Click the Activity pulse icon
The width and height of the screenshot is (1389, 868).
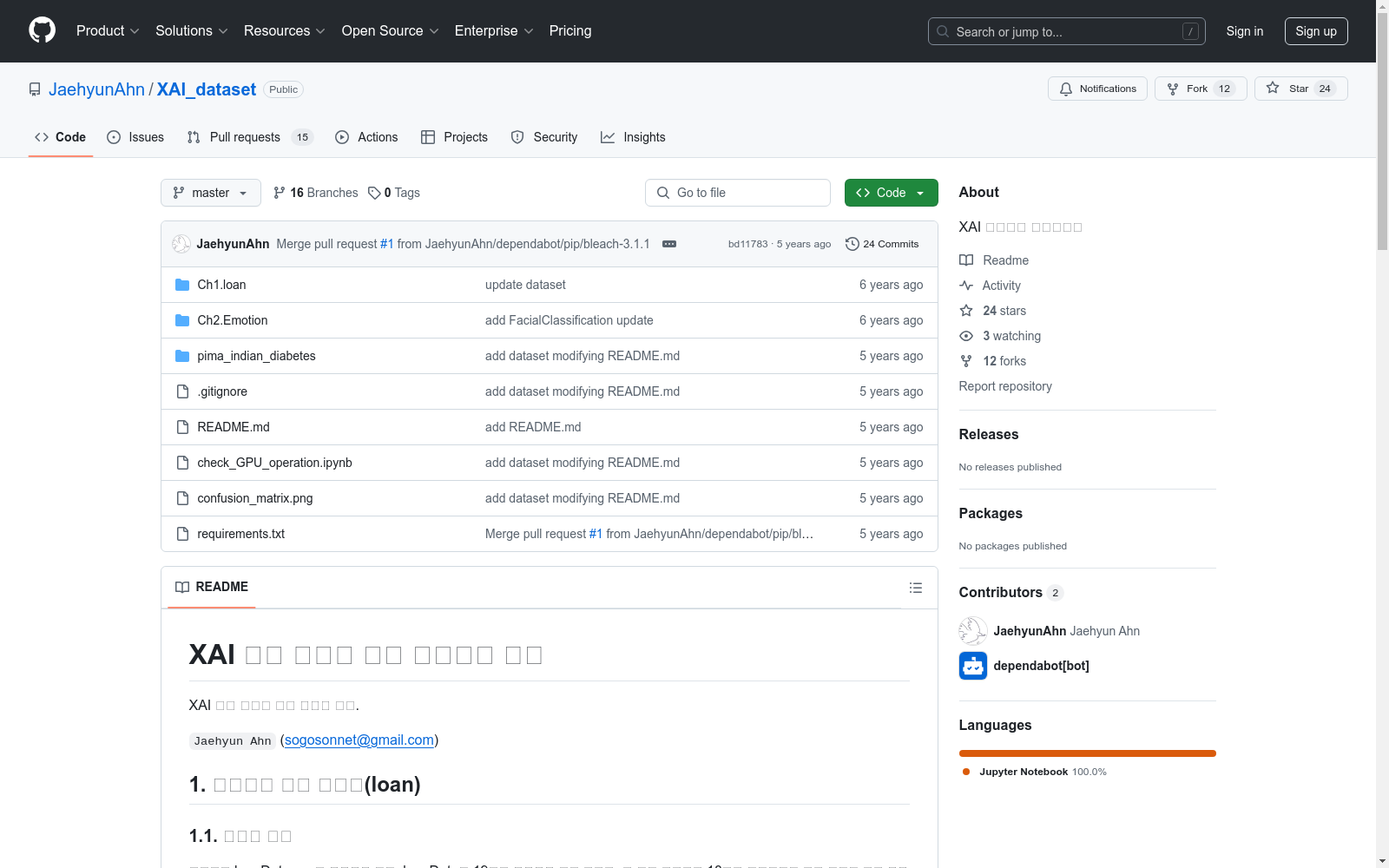click(966, 286)
